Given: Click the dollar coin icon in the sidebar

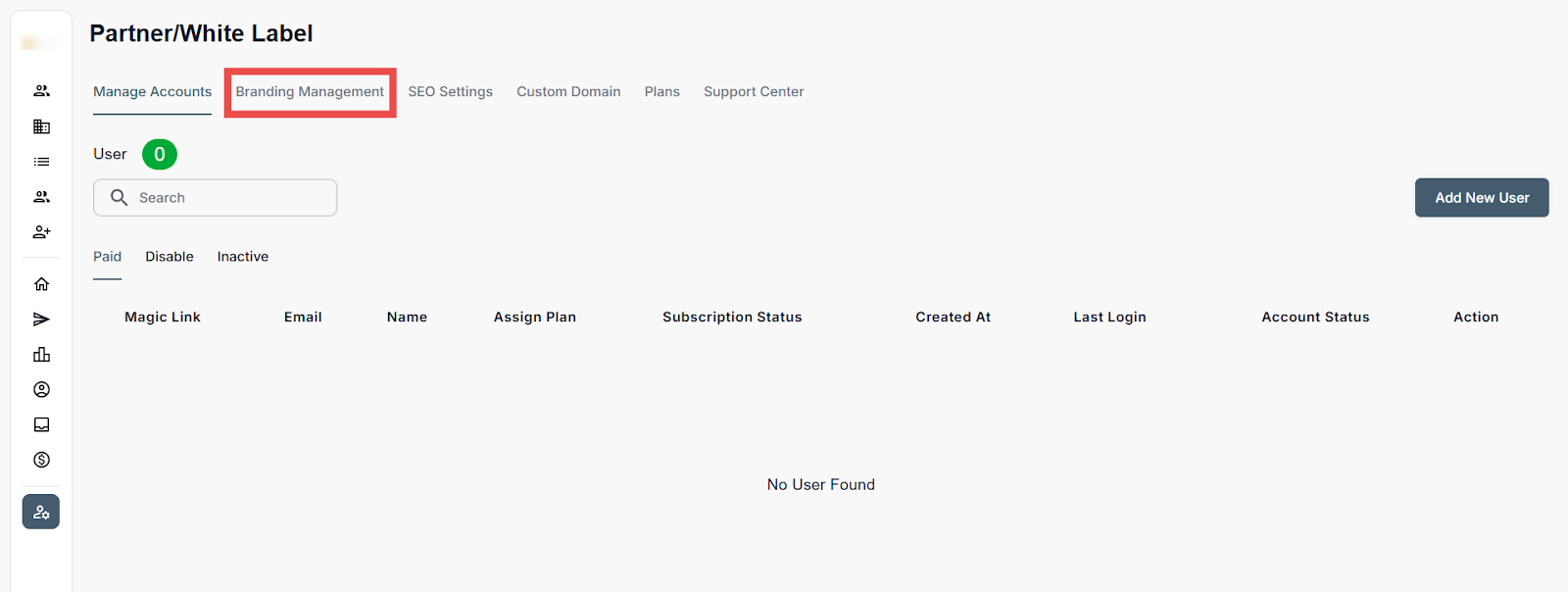Looking at the screenshot, I should pyautogui.click(x=41, y=460).
